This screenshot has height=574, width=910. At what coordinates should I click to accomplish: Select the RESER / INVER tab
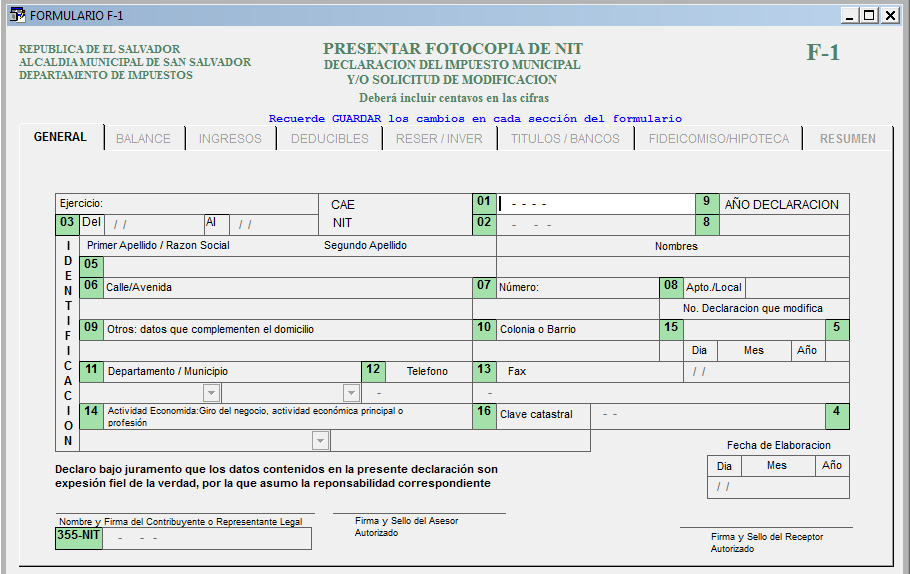[x=439, y=139]
